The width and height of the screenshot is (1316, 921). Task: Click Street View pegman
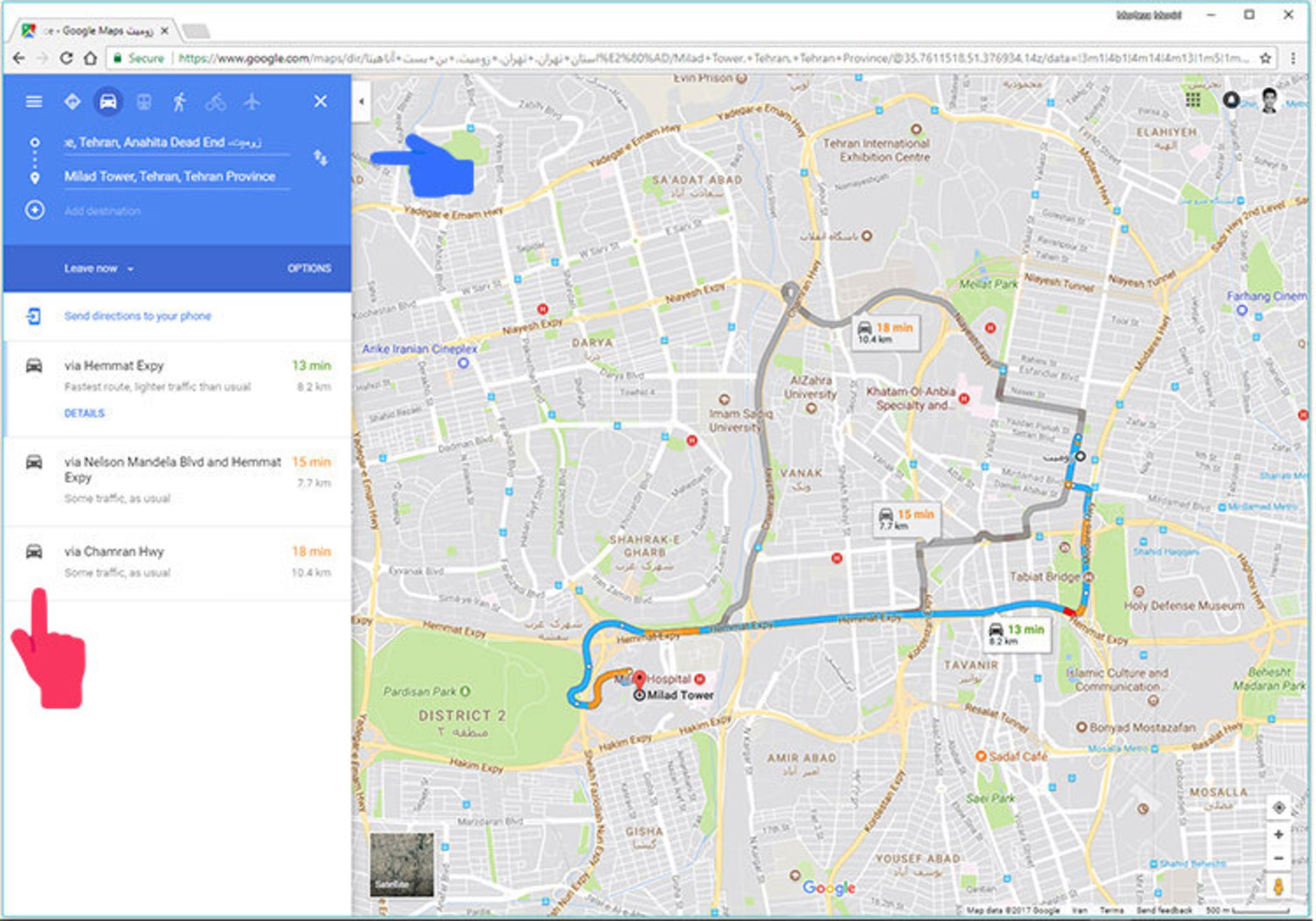(x=1278, y=887)
